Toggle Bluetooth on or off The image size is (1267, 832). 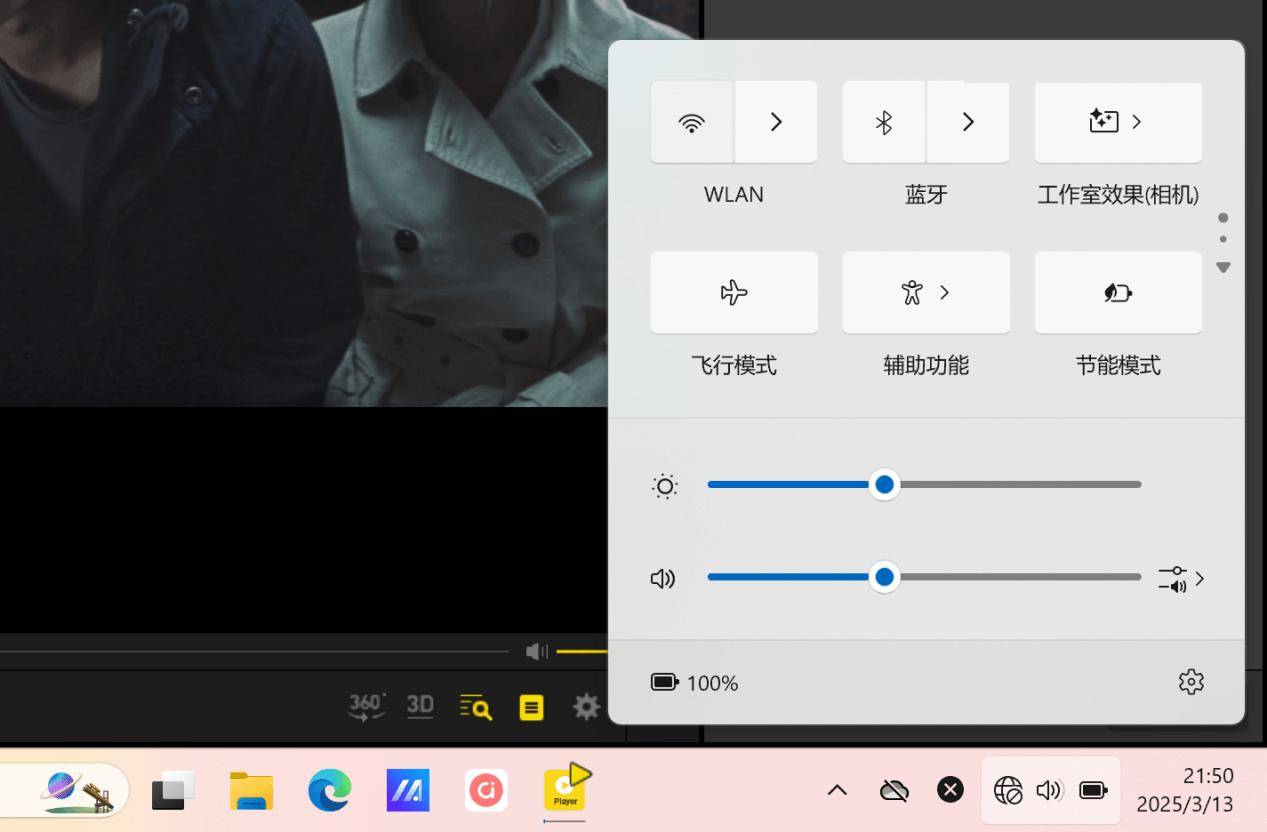point(884,122)
